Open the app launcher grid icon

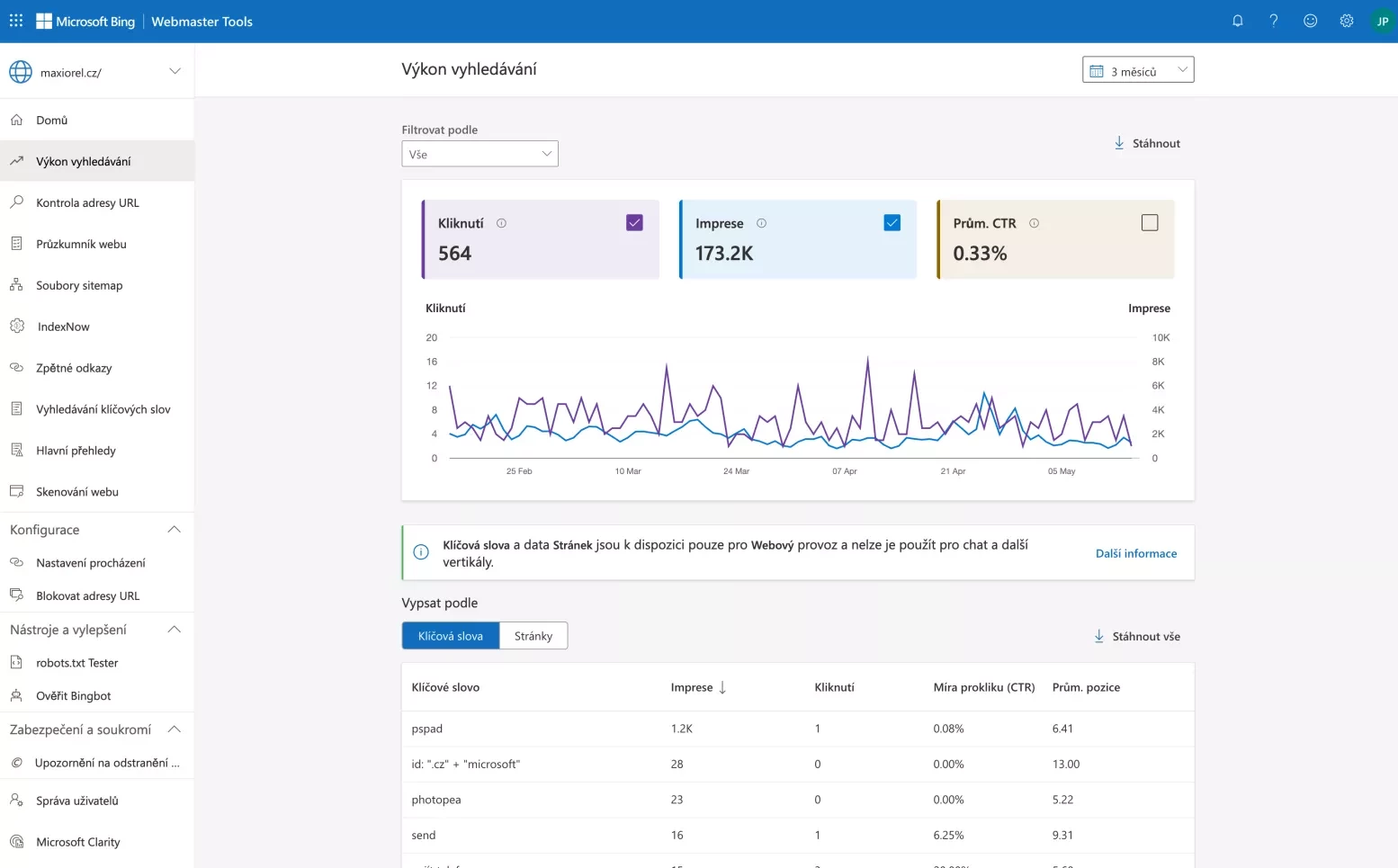click(16, 21)
